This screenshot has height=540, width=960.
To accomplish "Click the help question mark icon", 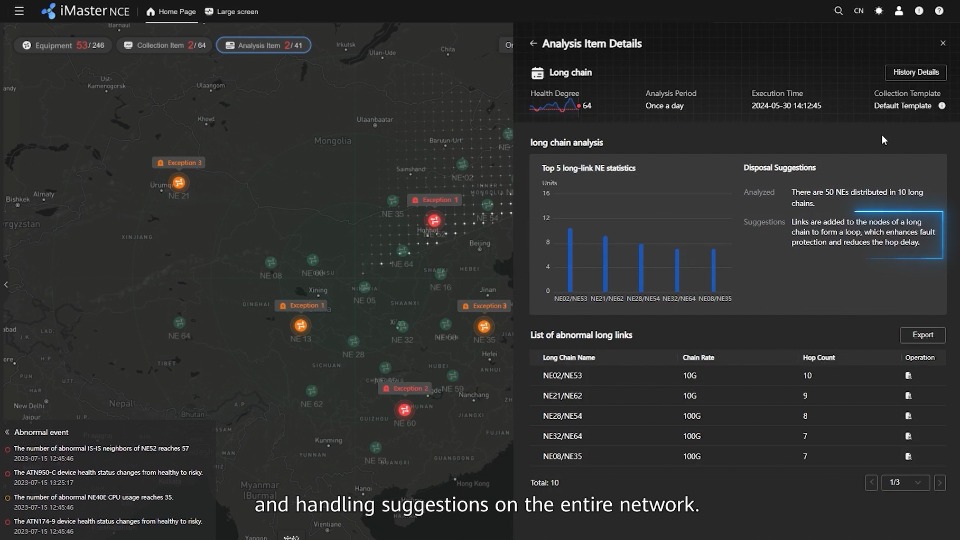I will tap(939, 11).
